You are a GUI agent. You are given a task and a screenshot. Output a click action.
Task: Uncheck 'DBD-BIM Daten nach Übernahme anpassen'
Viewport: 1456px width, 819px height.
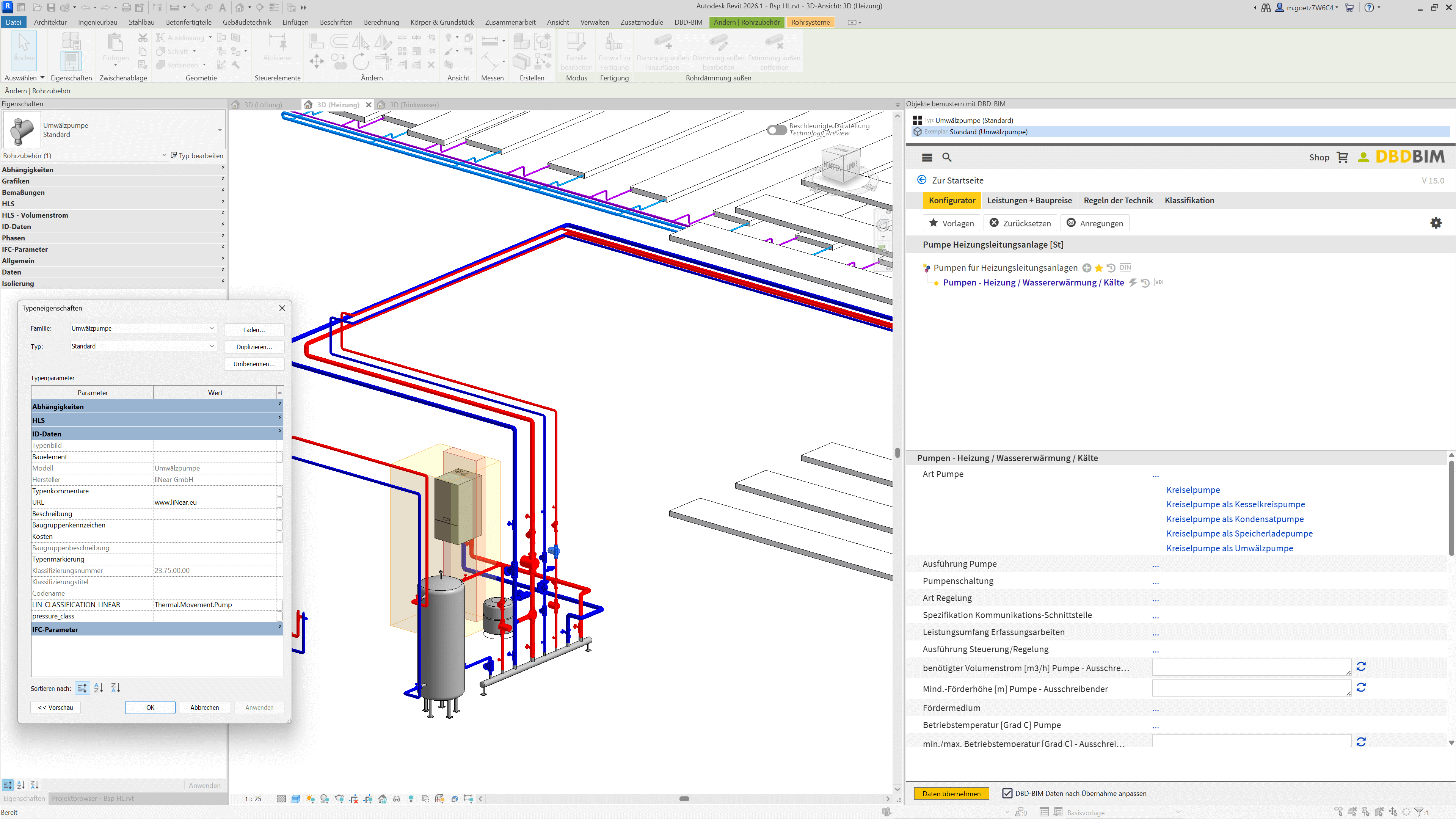click(x=1008, y=793)
